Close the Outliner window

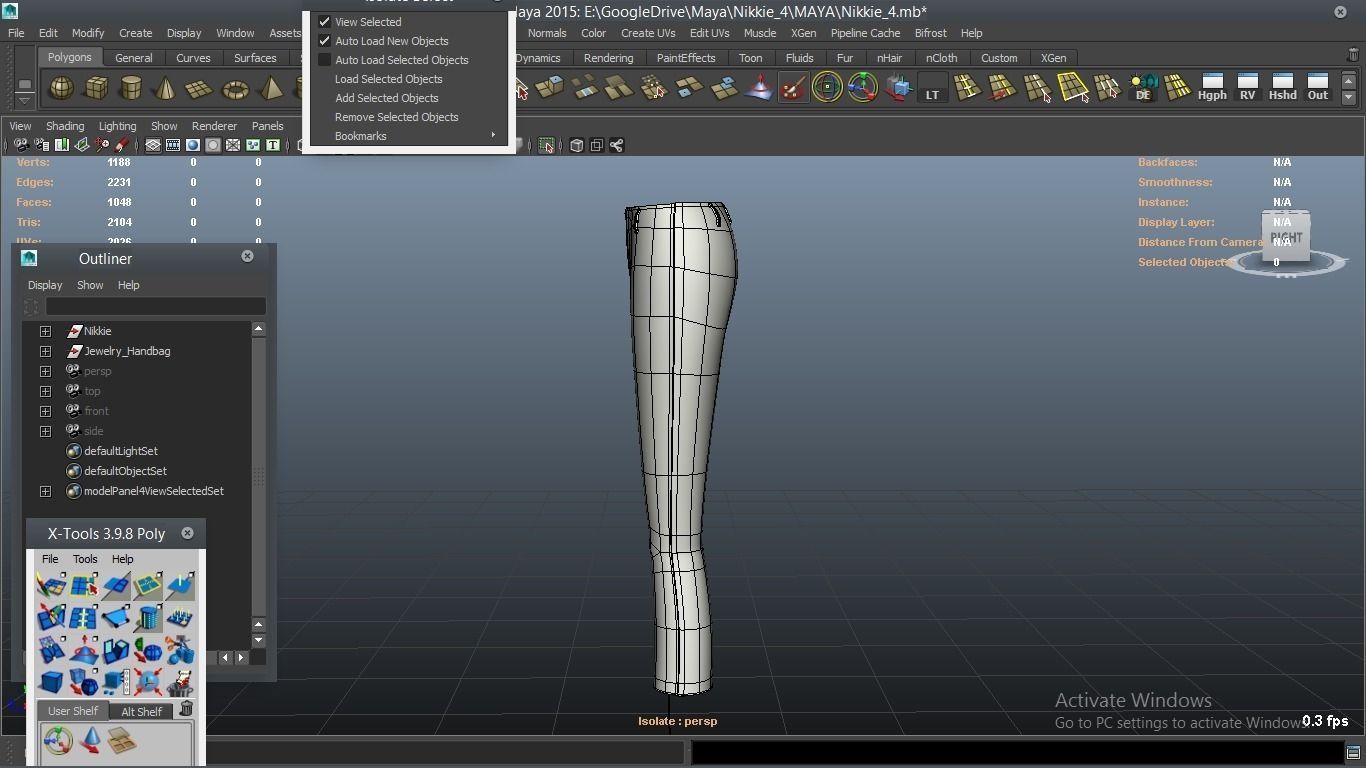[247, 256]
